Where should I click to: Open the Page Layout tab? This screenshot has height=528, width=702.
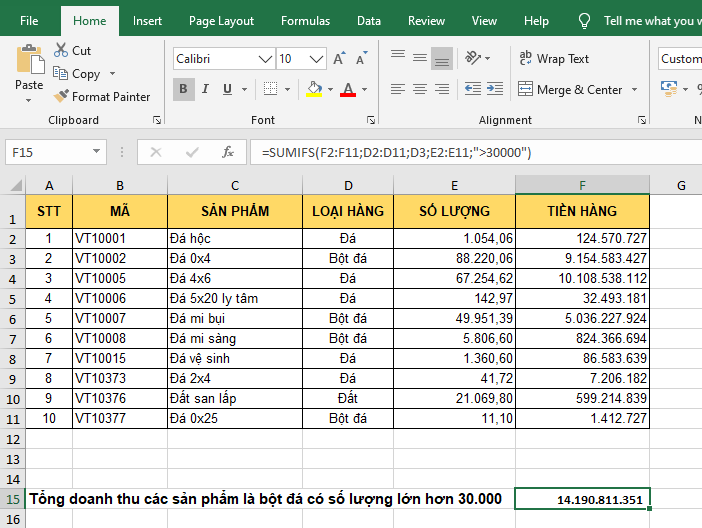(x=221, y=21)
